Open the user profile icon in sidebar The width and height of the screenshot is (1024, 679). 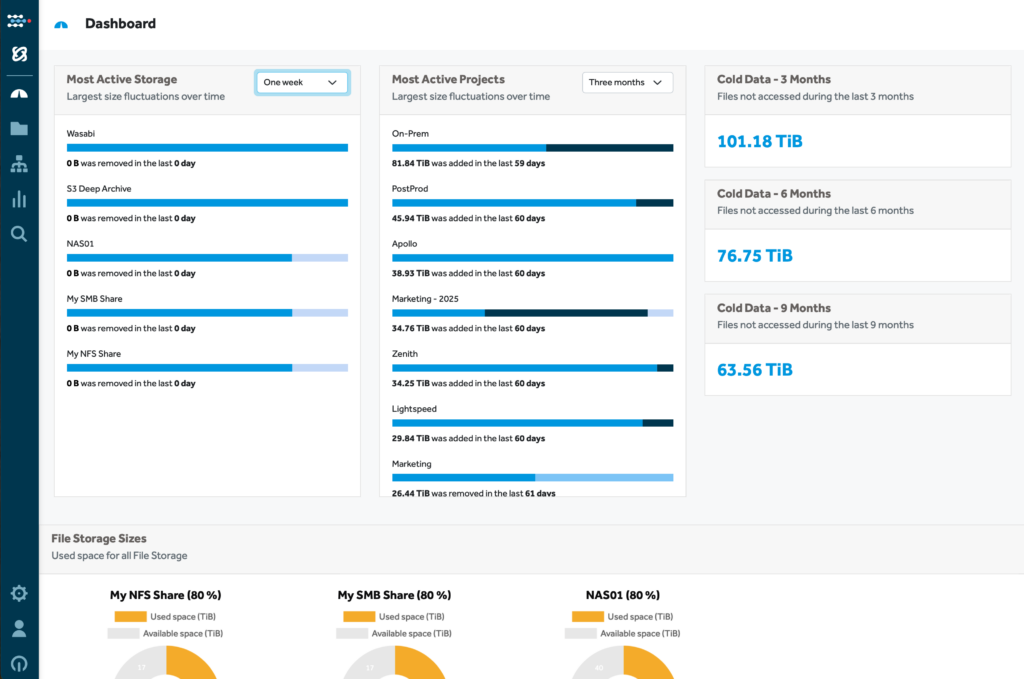[19, 628]
